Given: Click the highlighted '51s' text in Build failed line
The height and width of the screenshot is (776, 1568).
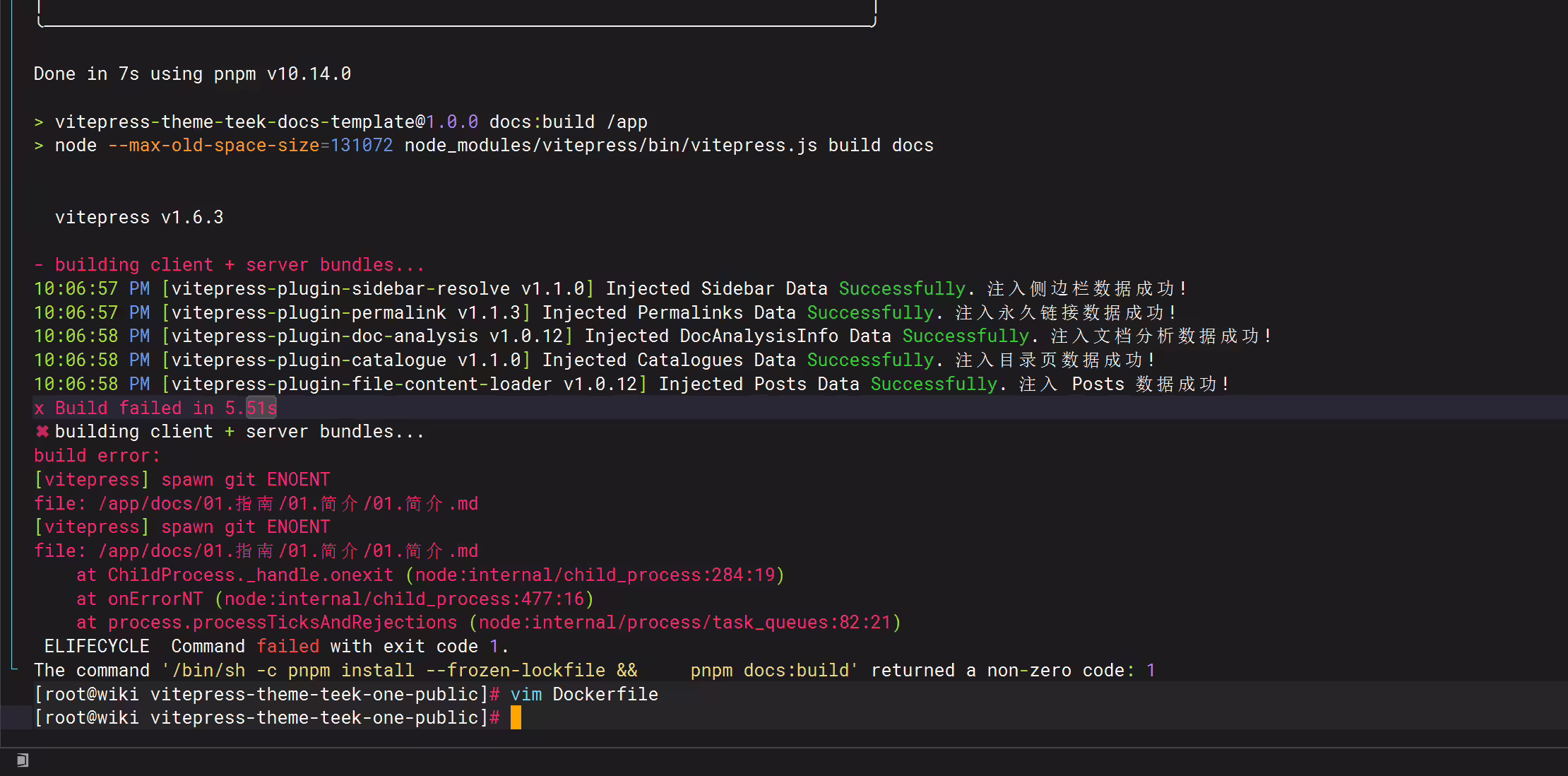Looking at the screenshot, I should [x=261, y=408].
